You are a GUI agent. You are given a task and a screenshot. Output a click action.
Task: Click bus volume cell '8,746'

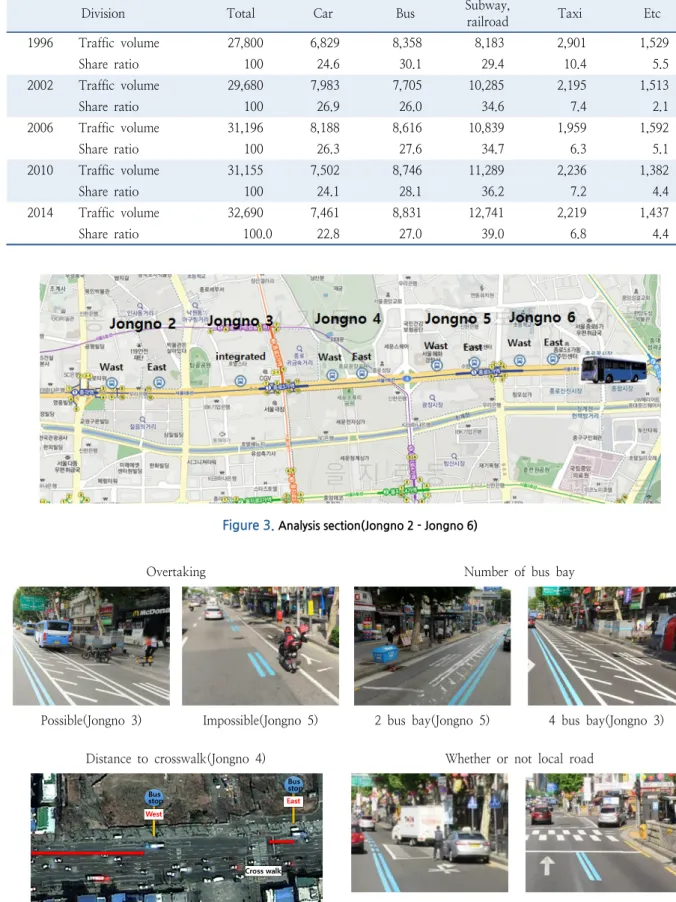pos(407,170)
